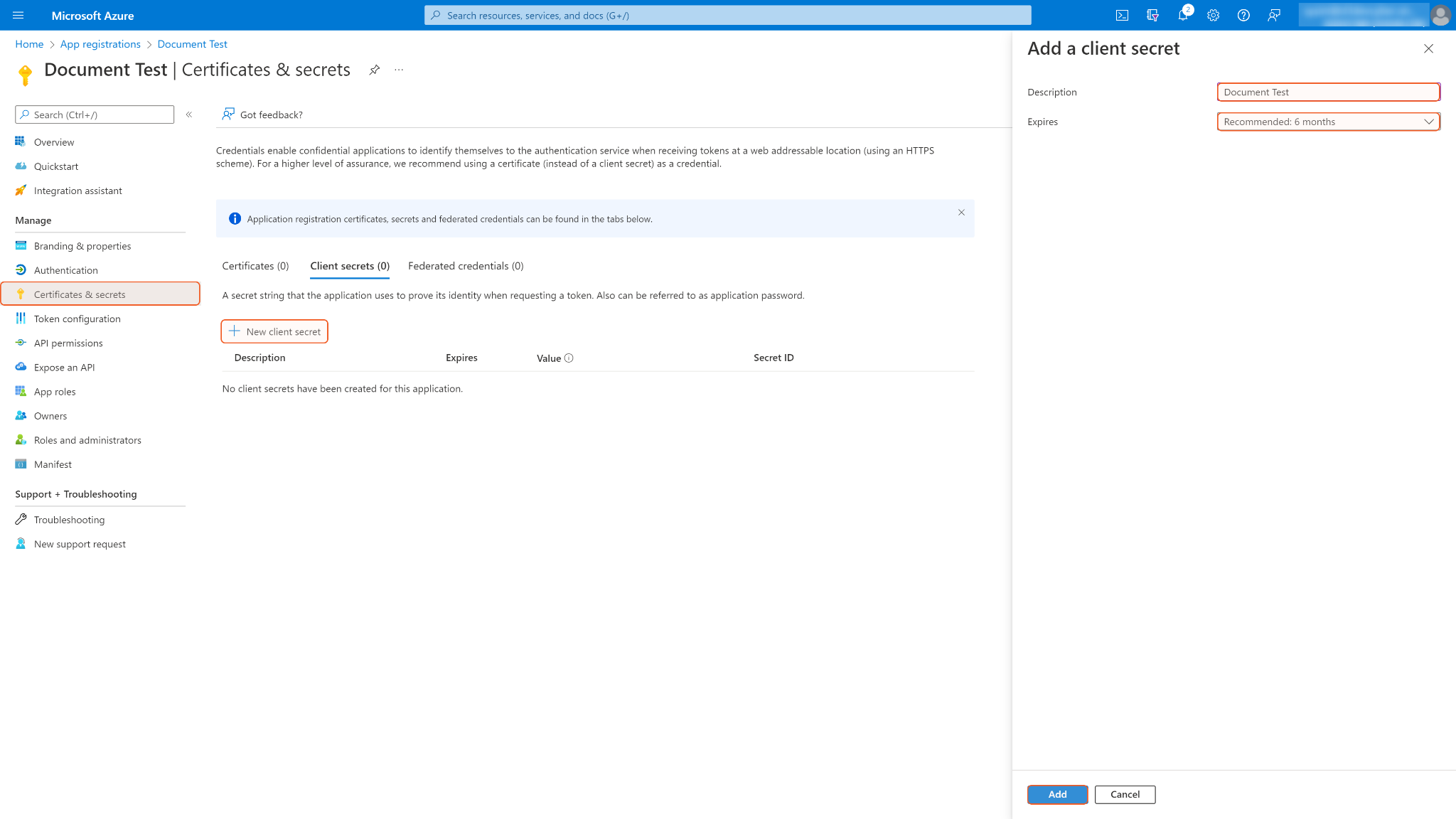Screen dimensions: 1456x819
Task: Dismiss the blue information banner
Action: pos(961,213)
